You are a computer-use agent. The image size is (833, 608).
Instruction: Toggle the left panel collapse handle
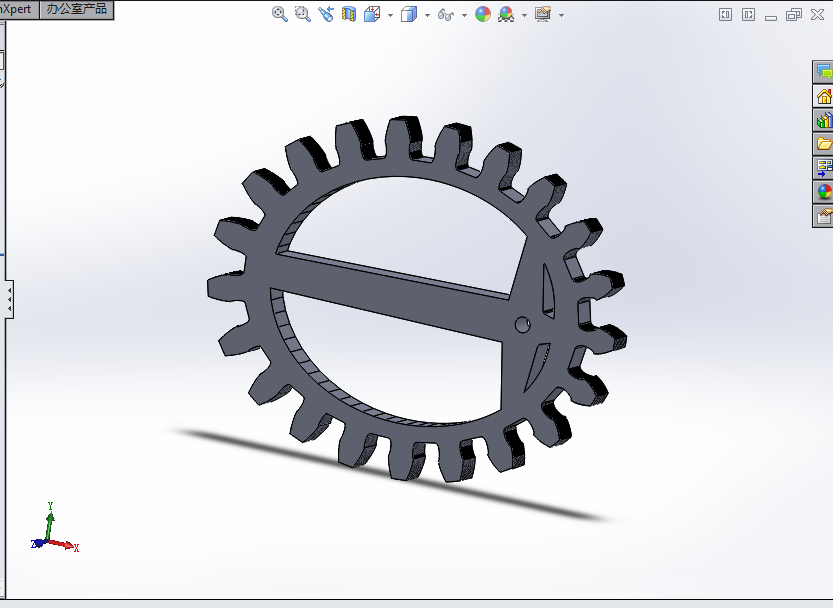[9, 299]
